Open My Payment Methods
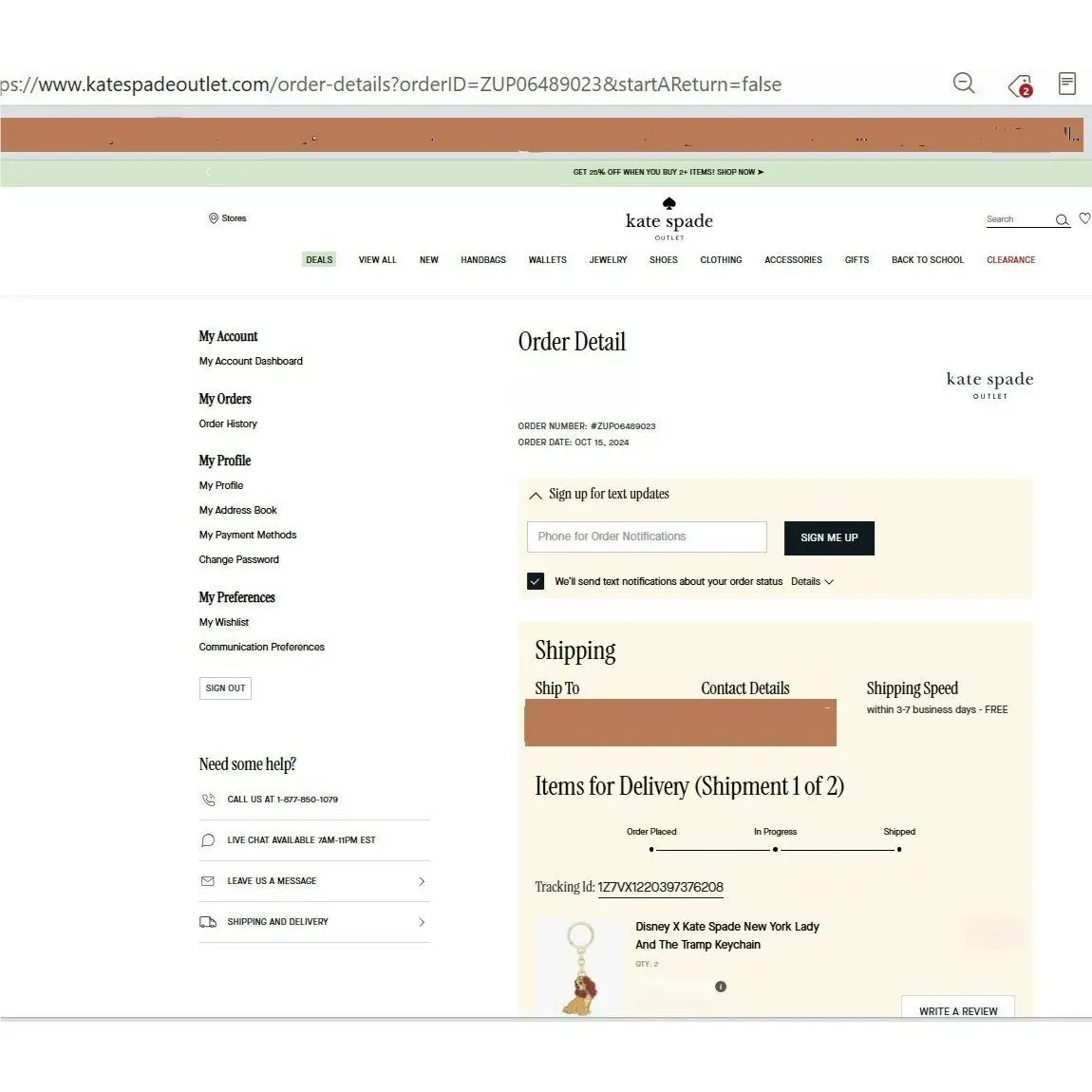 coord(247,535)
